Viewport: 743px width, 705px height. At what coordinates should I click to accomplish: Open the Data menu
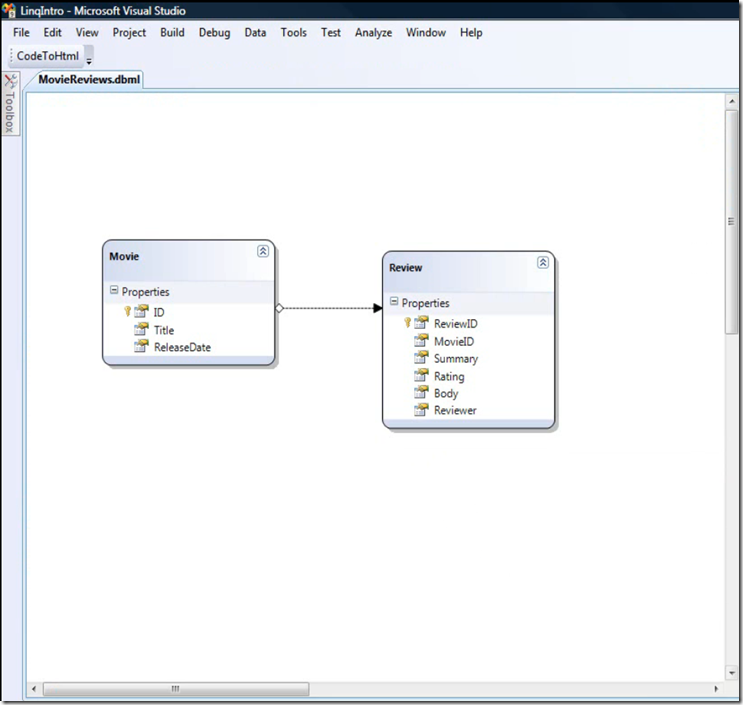(255, 33)
